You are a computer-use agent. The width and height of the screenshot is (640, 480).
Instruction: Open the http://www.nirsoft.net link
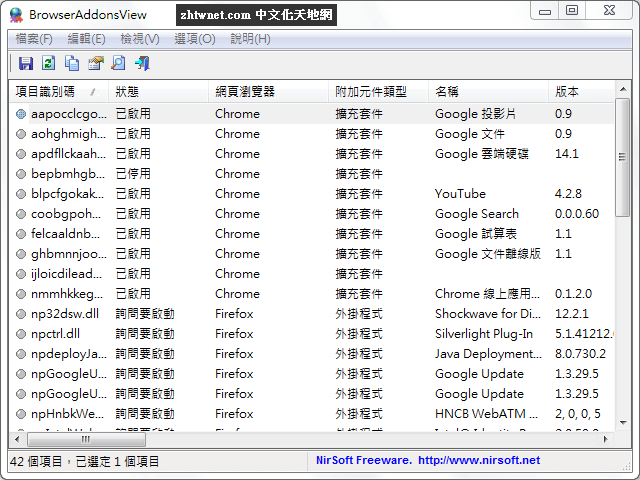pos(479,461)
